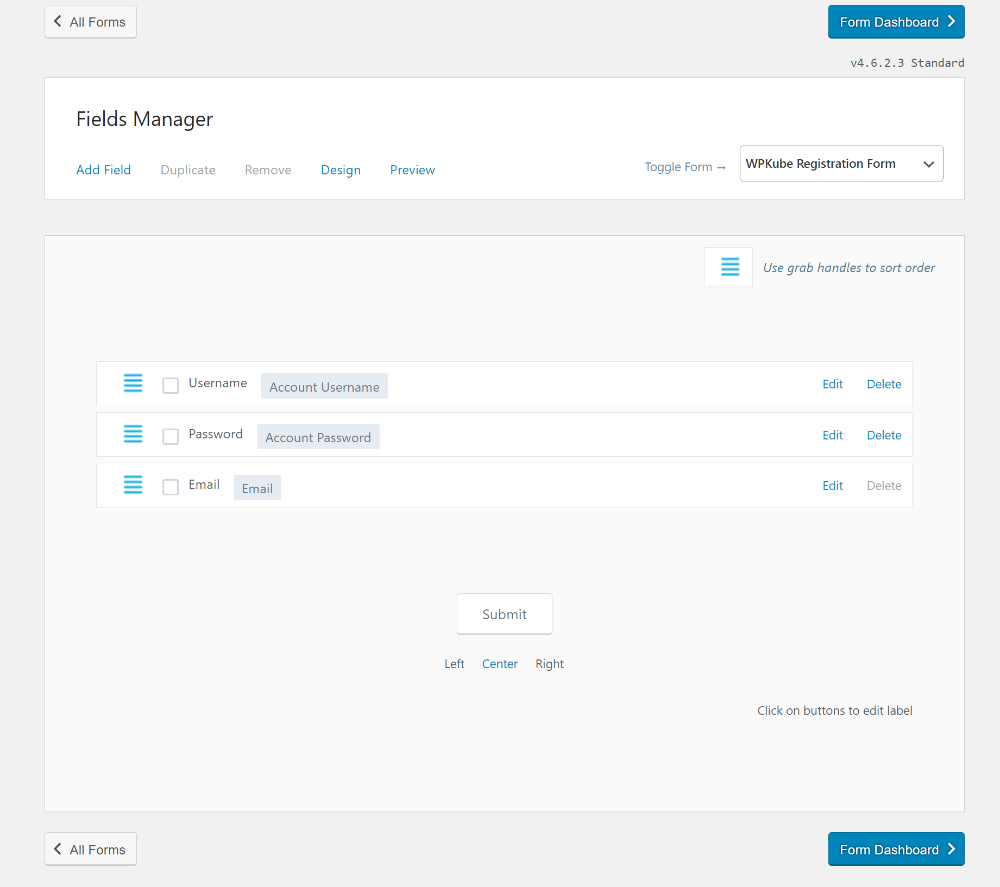Click Add Field in Fields Manager

103,170
